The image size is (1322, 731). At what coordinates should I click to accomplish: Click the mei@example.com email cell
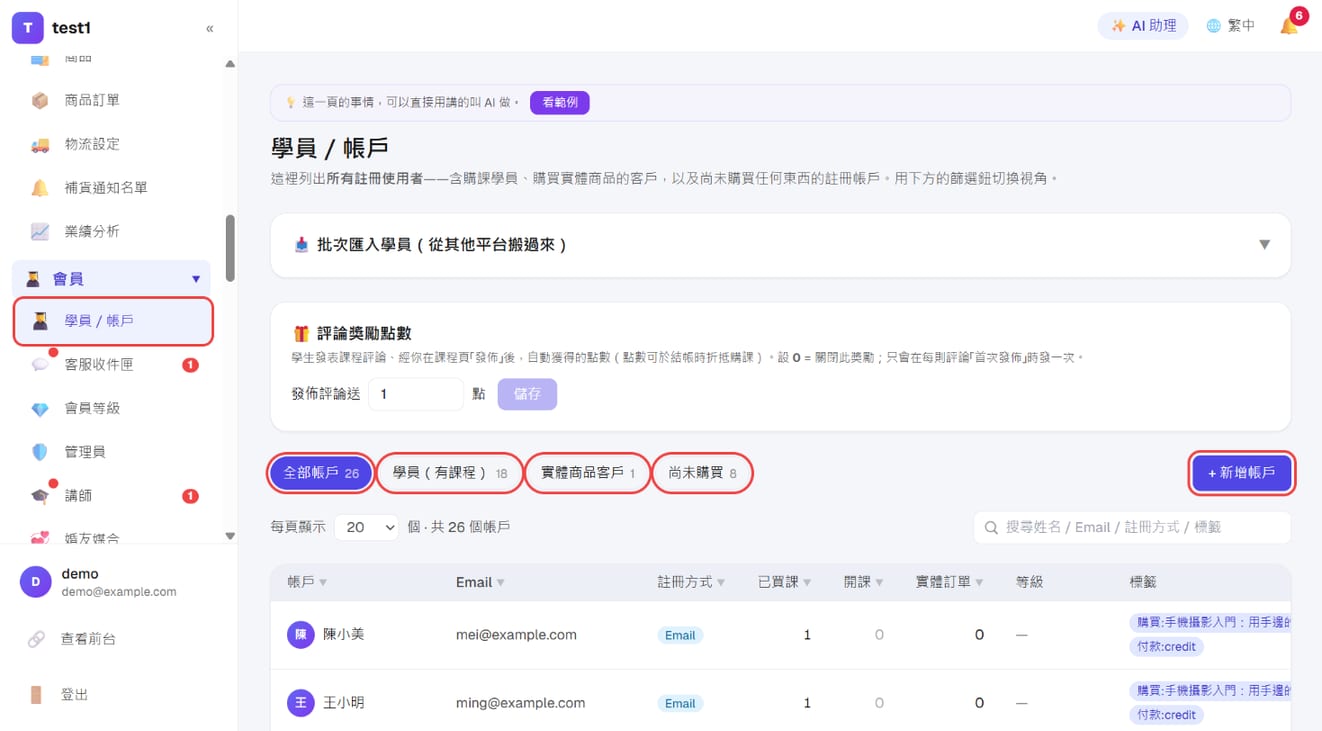(x=516, y=635)
